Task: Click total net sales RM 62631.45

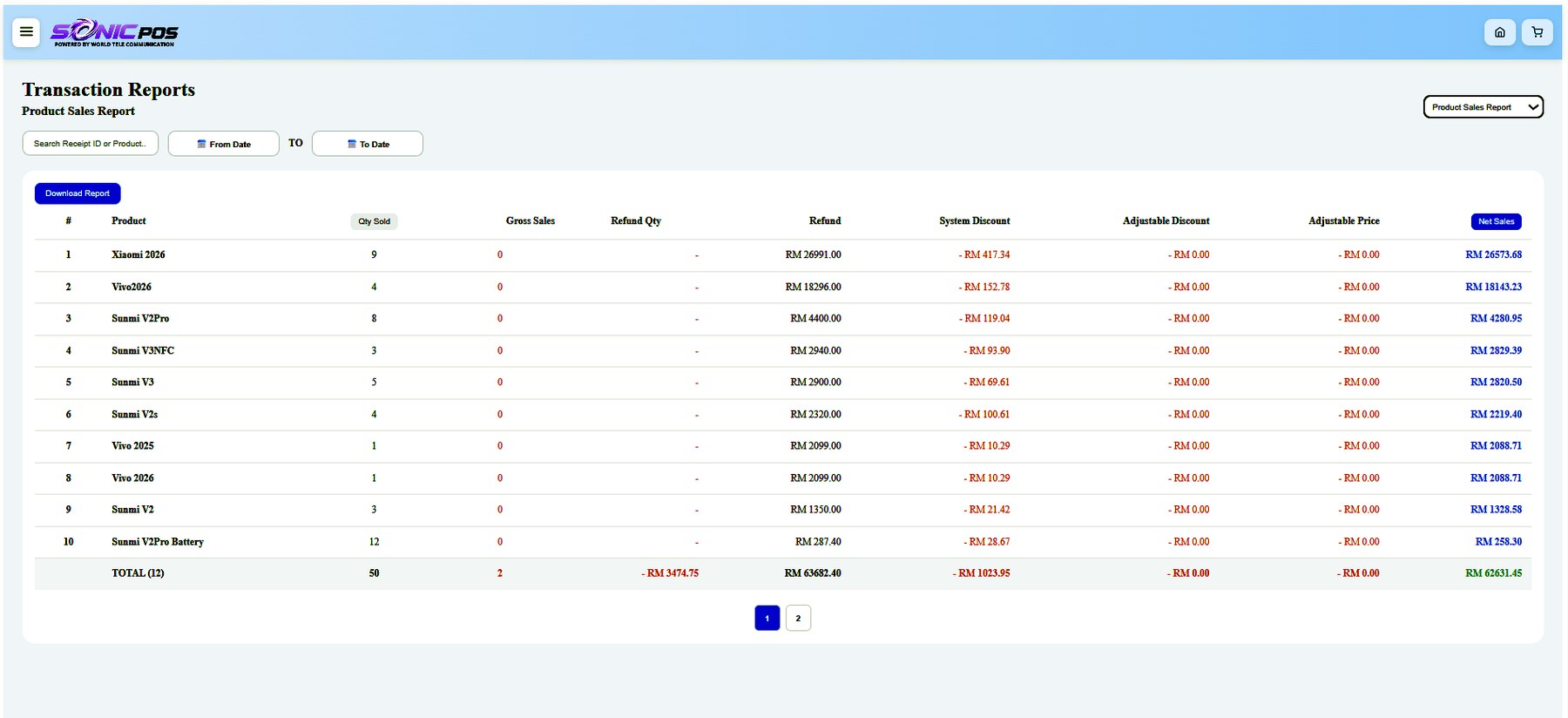Action: (x=1493, y=573)
